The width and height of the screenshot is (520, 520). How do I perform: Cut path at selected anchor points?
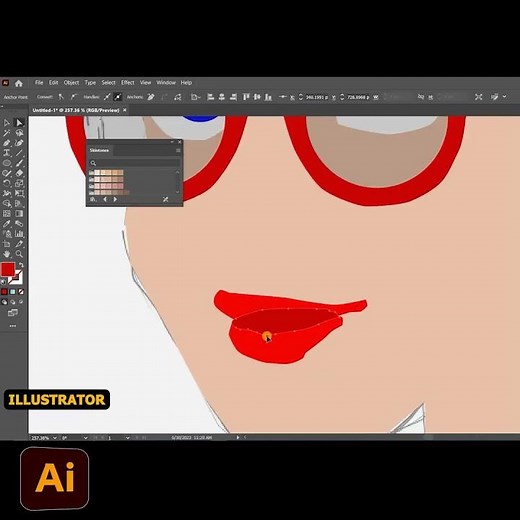pos(178,97)
